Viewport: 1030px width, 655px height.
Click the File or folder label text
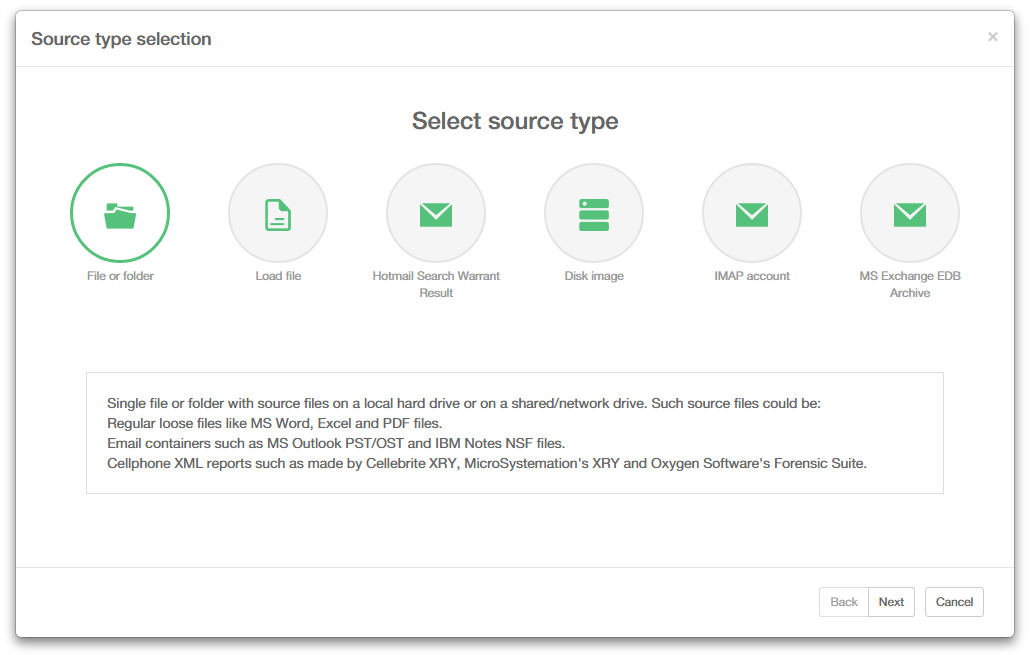(x=120, y=275)
